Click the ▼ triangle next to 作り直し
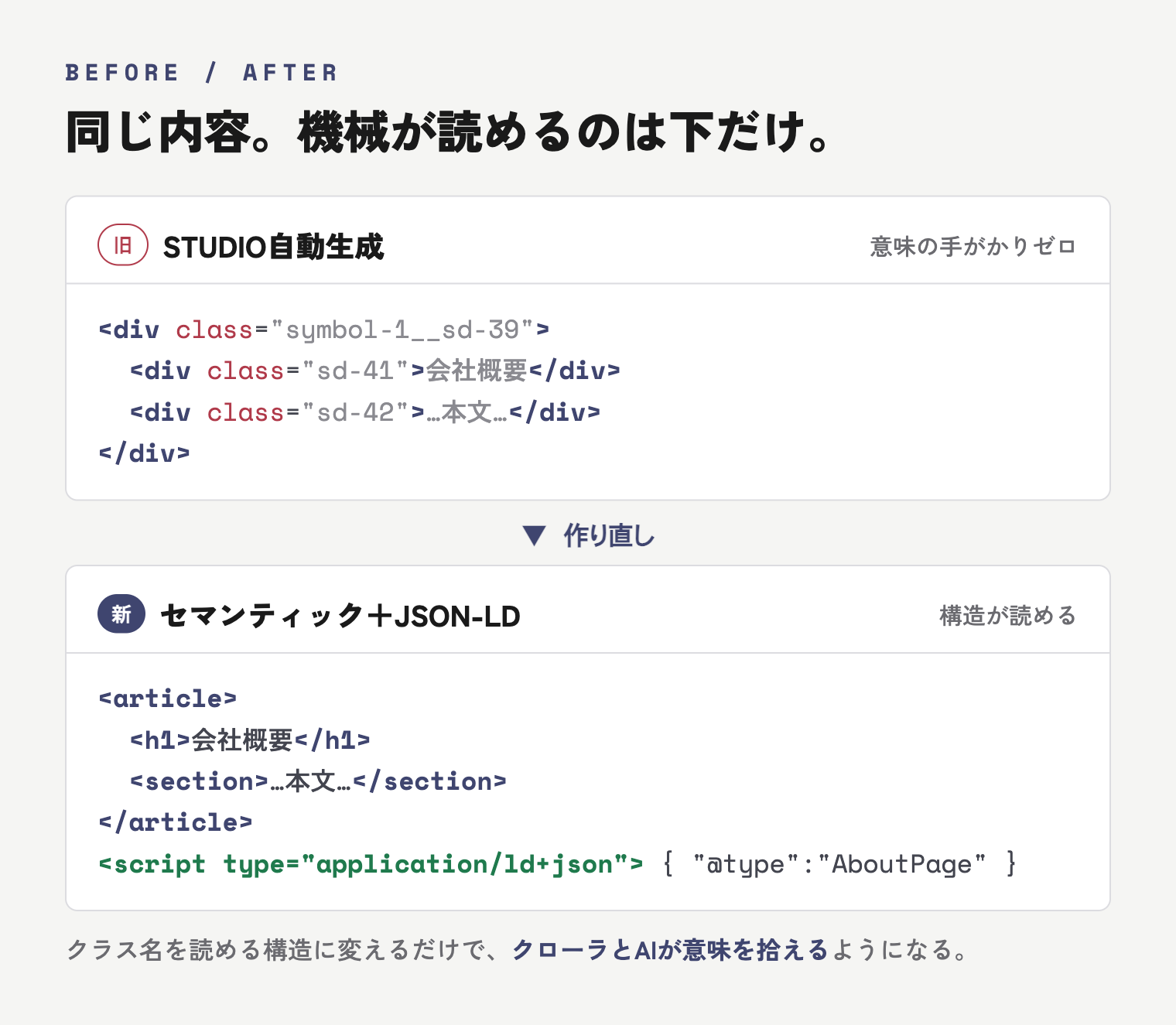Screen dimensions: 1176x1025 pyautogui.click(x=534, y=535)
